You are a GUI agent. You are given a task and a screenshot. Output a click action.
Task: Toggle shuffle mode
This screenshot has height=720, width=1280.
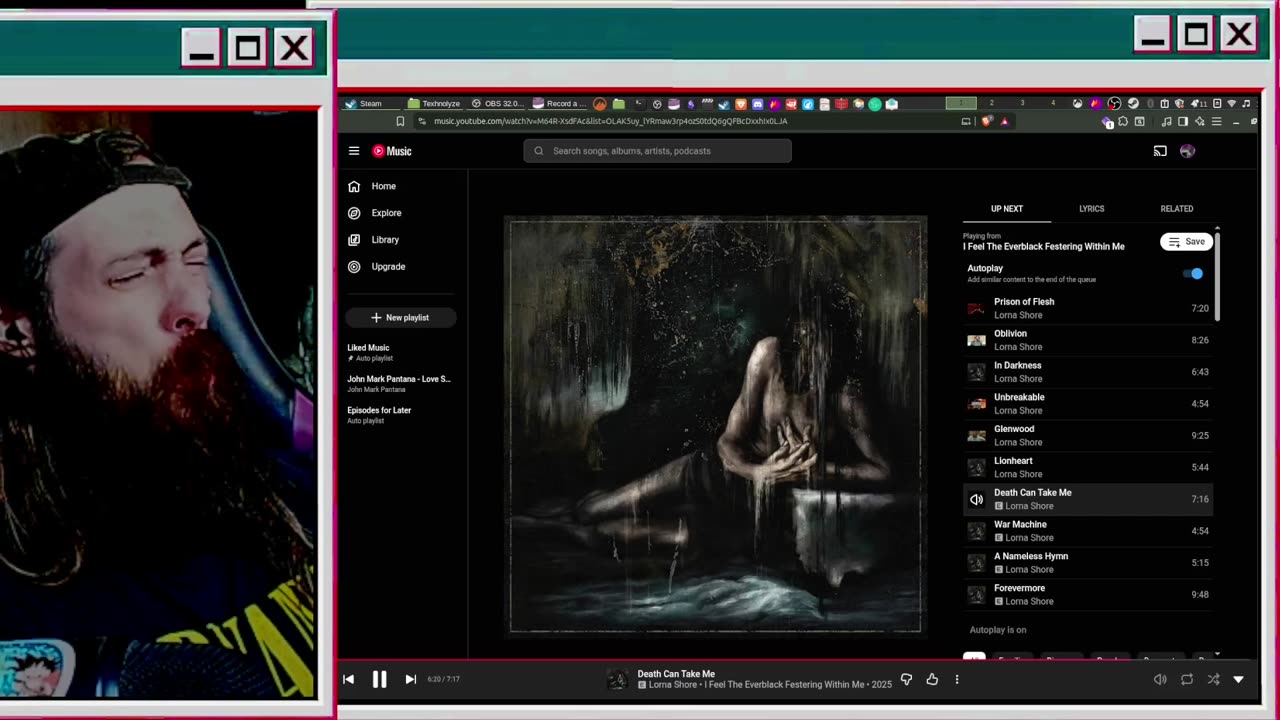1213,680
